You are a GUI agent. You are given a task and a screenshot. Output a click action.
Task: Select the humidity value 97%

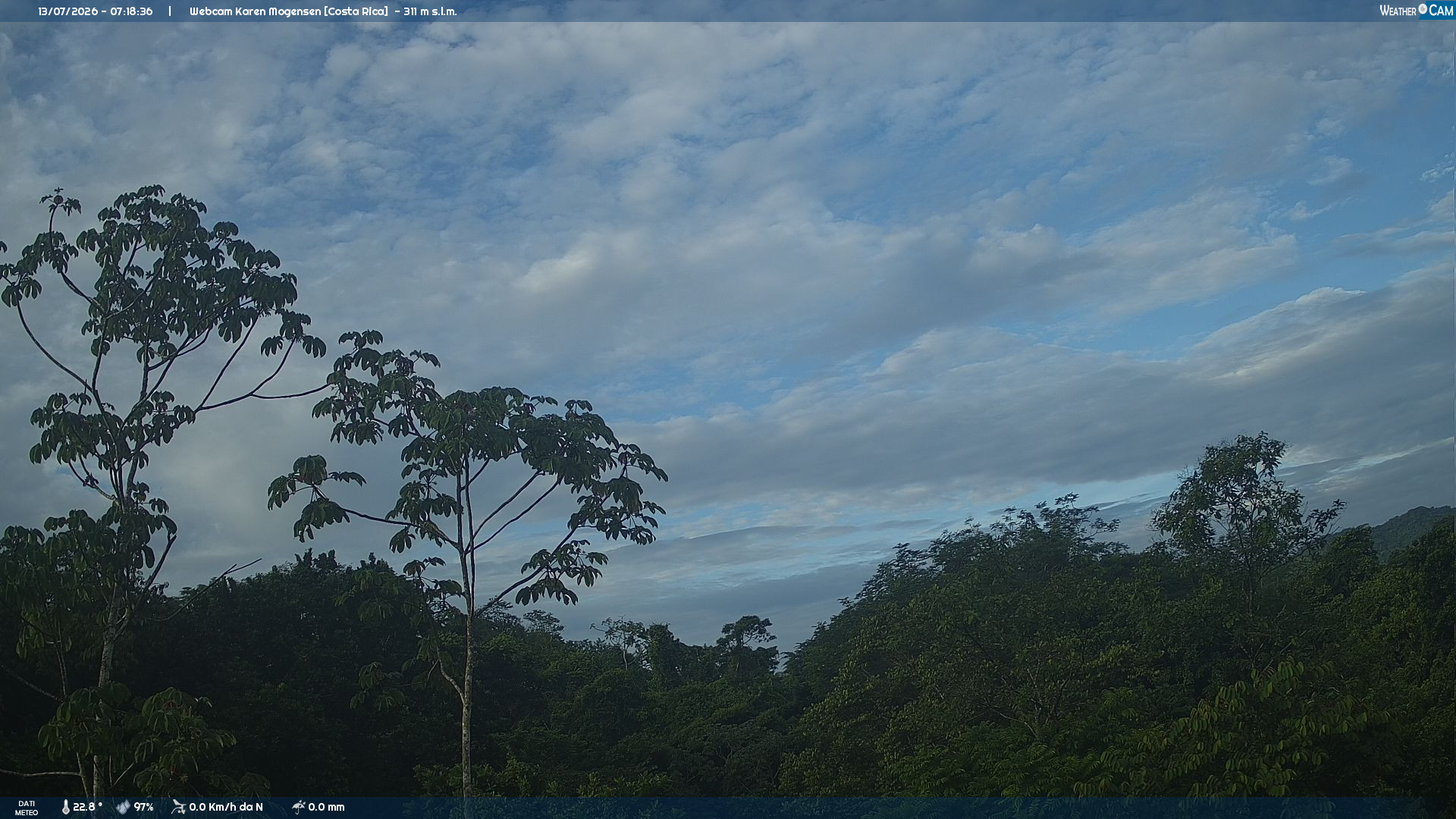coord(144,807)
